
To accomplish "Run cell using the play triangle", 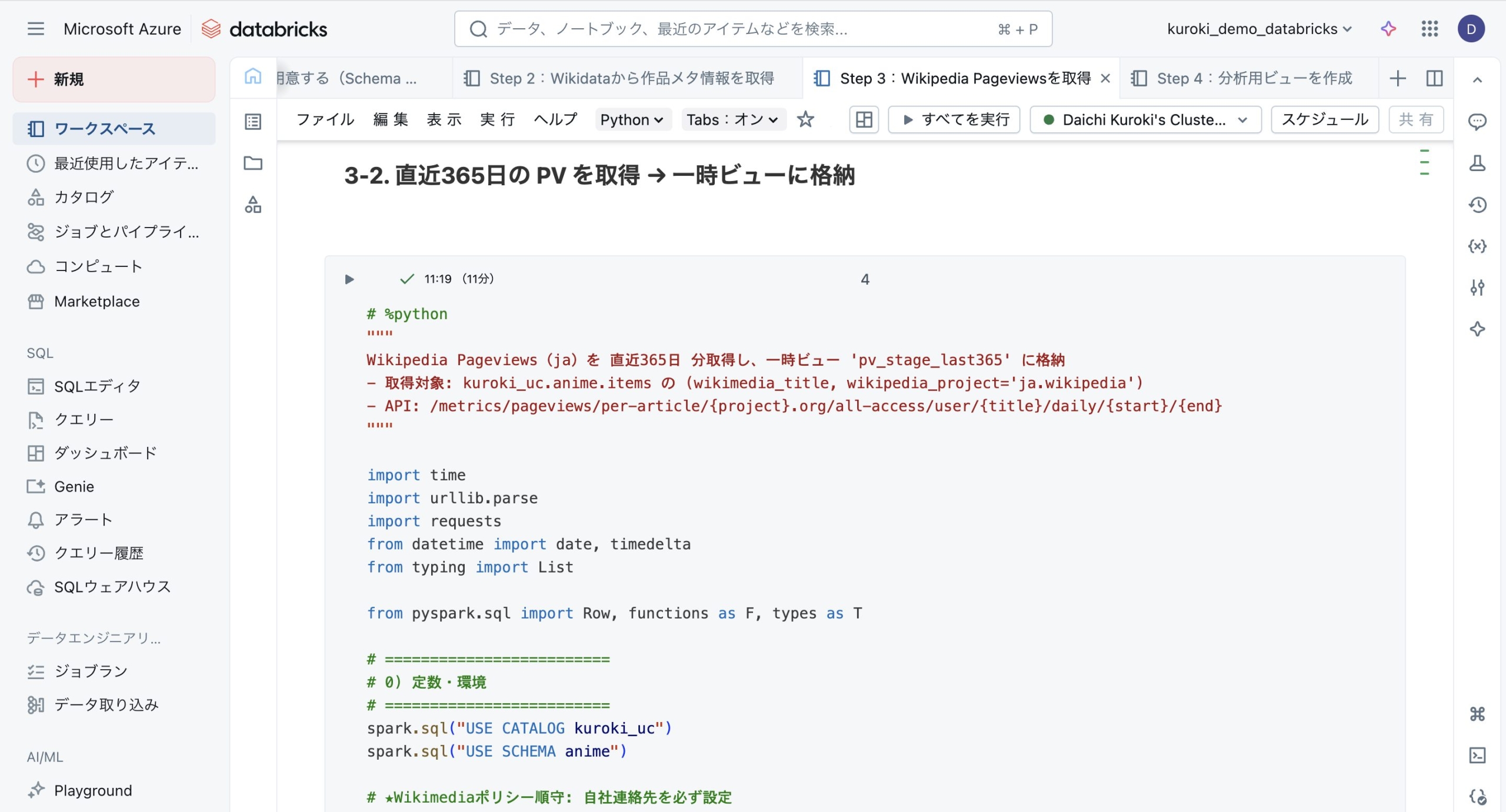I will point(349,279).
